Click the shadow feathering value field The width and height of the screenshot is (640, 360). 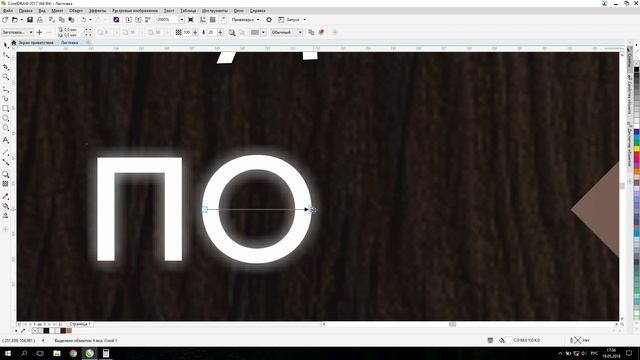(211, 32)
